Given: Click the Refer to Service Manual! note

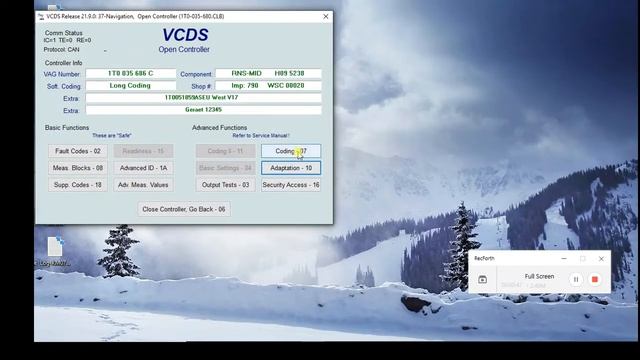Looking at the screenshot, I should tap(261, 136).
